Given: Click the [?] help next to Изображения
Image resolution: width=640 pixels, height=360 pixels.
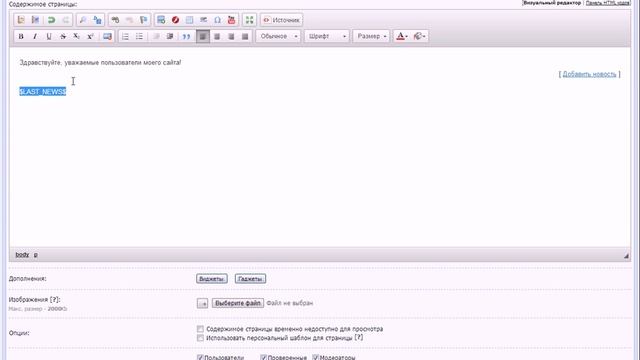Looking at the screenshot, I should pyautogui.click(x=55, y=300).
